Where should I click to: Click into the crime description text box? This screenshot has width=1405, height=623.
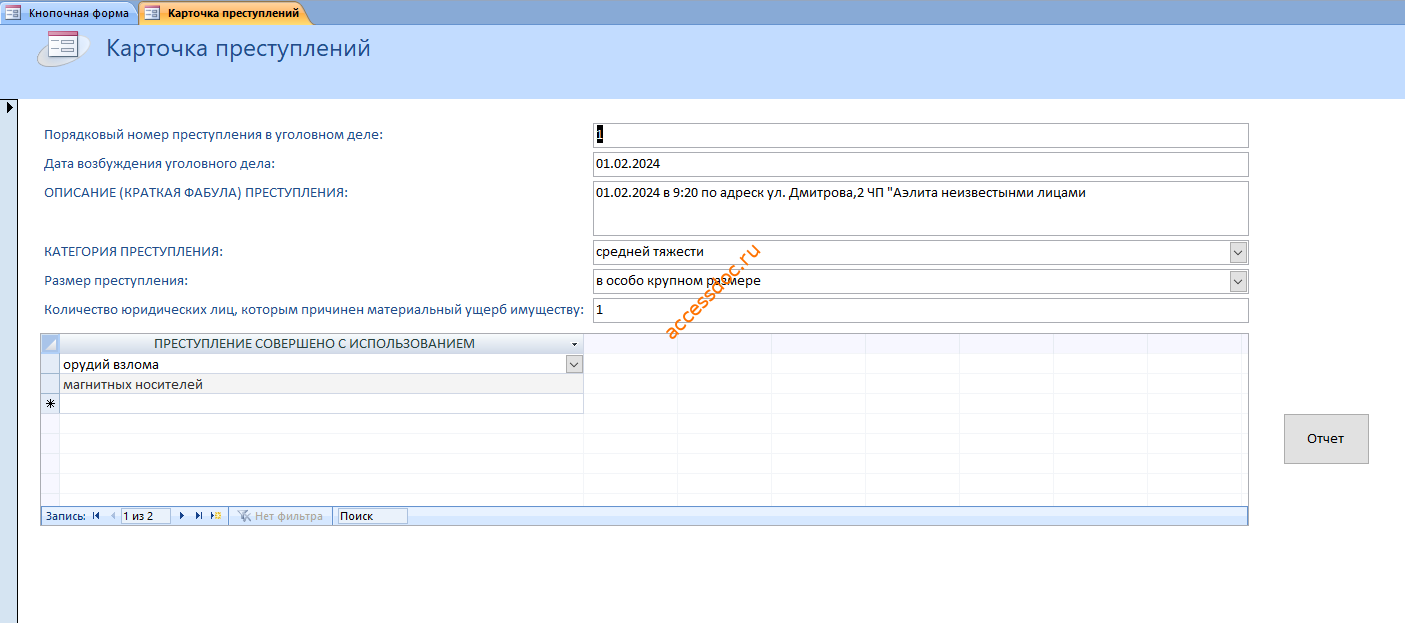pos(921,208)
